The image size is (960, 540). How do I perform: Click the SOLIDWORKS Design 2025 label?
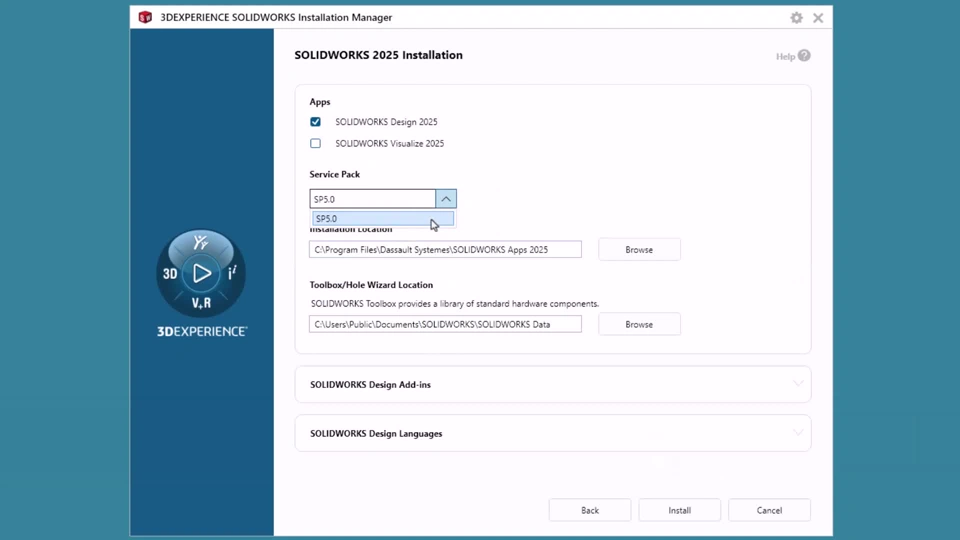point(386,122)
